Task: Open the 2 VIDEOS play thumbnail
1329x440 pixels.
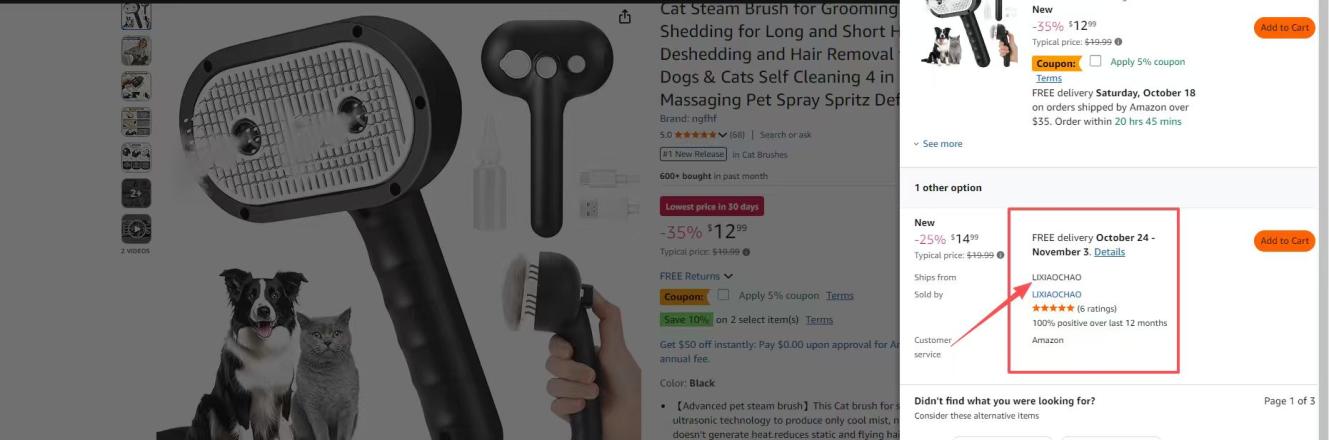Action: (136, 228)
